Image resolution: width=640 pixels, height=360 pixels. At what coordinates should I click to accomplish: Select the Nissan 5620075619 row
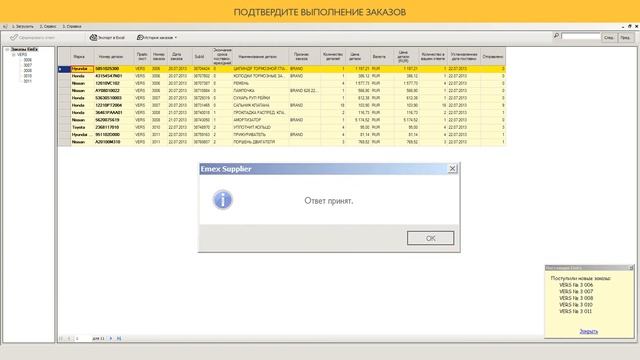(282, 120)
